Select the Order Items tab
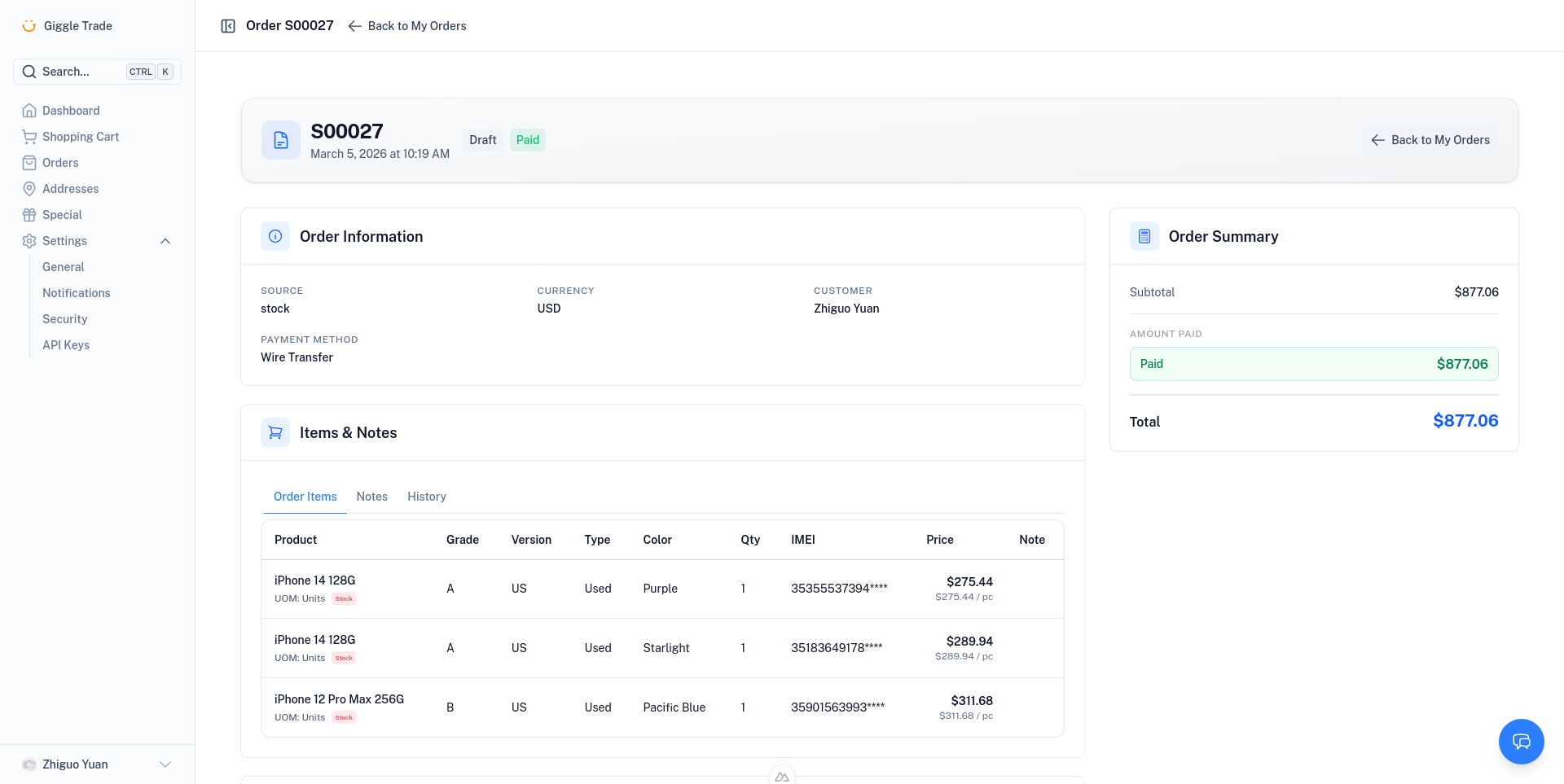 tap(305, 497)
